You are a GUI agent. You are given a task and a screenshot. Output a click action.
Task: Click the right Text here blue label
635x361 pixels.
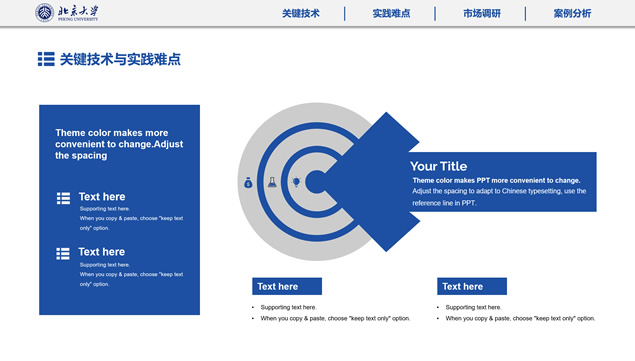pos(472,286)
